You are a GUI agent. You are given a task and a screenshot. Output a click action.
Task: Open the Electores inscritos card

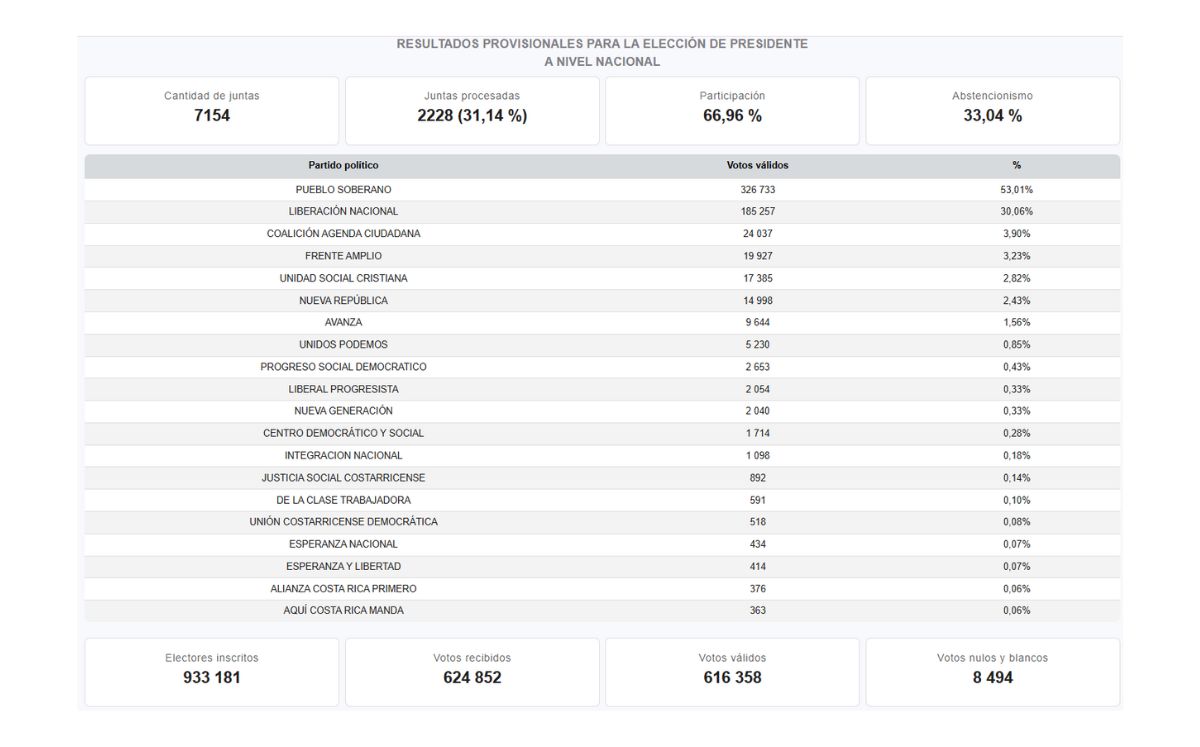tap(213, 671)
